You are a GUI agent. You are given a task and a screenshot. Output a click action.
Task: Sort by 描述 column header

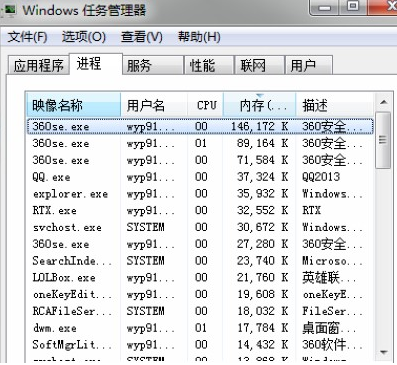click(x=334, y=105)
